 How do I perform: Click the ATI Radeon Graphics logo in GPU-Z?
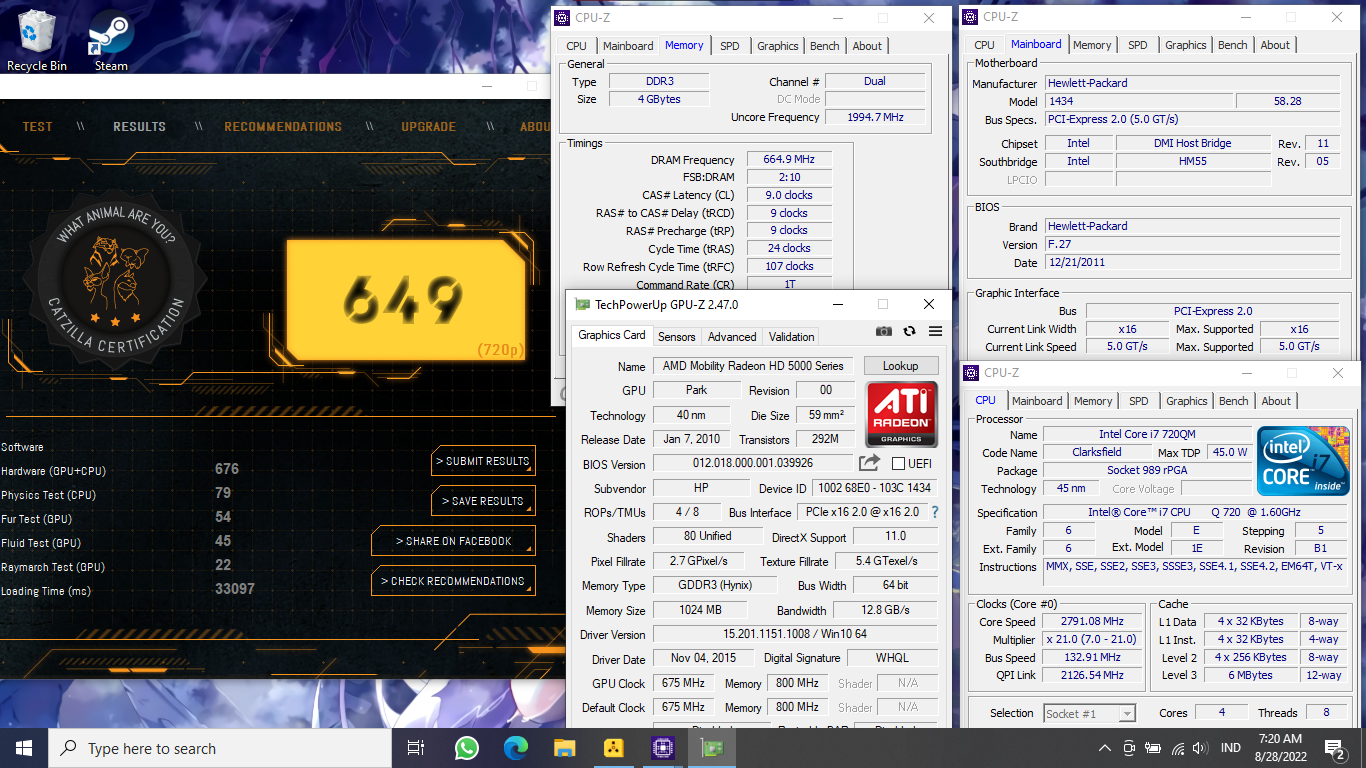pos(901,413)
